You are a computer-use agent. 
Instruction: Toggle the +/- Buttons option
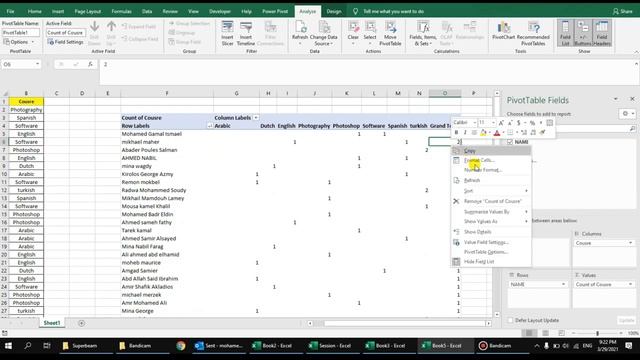(x=583, y=33)
